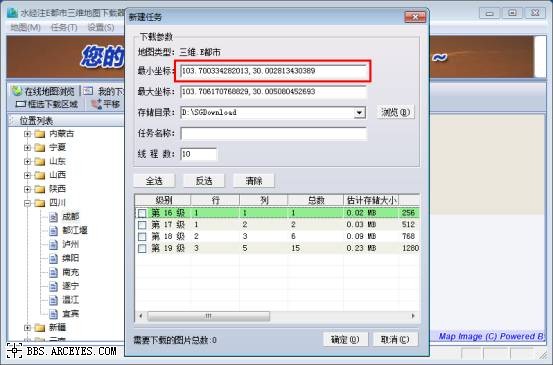Click the 全选 button
The height and width of the screenshot is (365, 553).
point(154,181)
